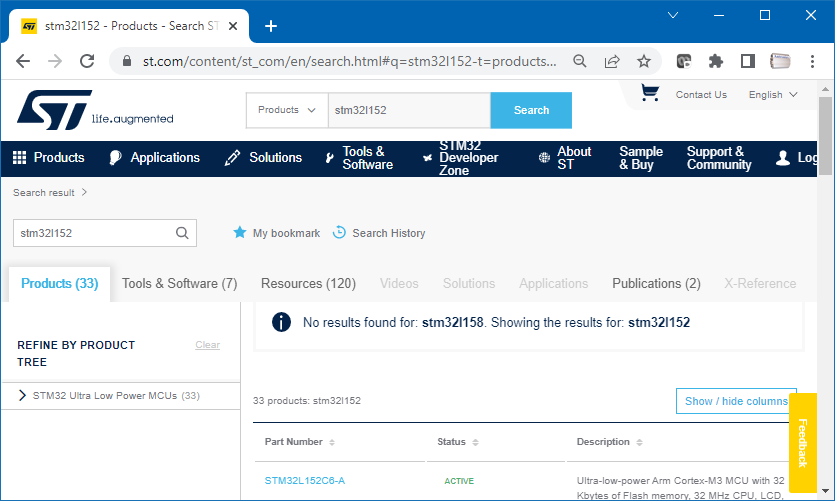Screen dimensions: 835x501
Task: Open the STM32L152C6-A part link
Action: click(x=305, y=480)
